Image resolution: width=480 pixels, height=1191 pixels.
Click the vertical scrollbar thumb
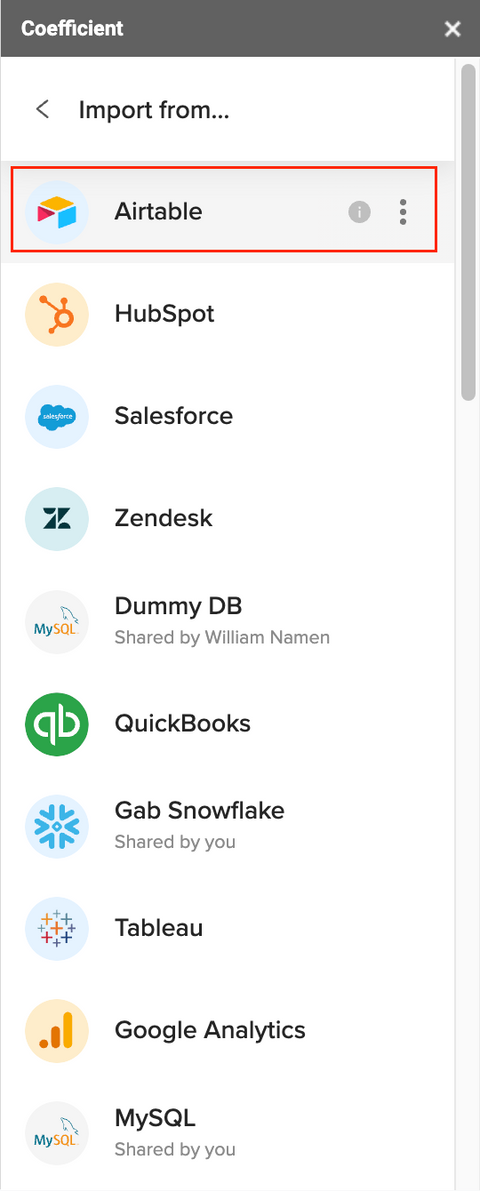468,232
